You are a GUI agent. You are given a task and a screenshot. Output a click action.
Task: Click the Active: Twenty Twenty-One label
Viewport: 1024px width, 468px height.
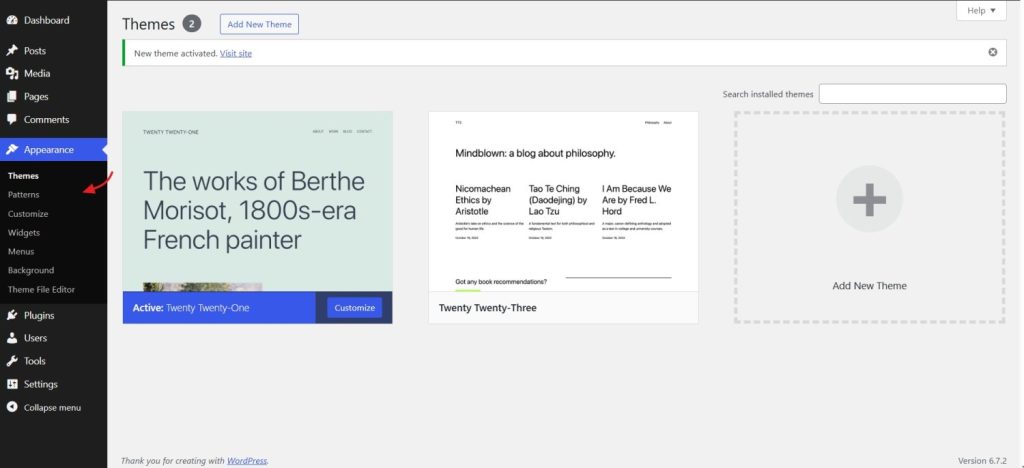coord(191,307)
